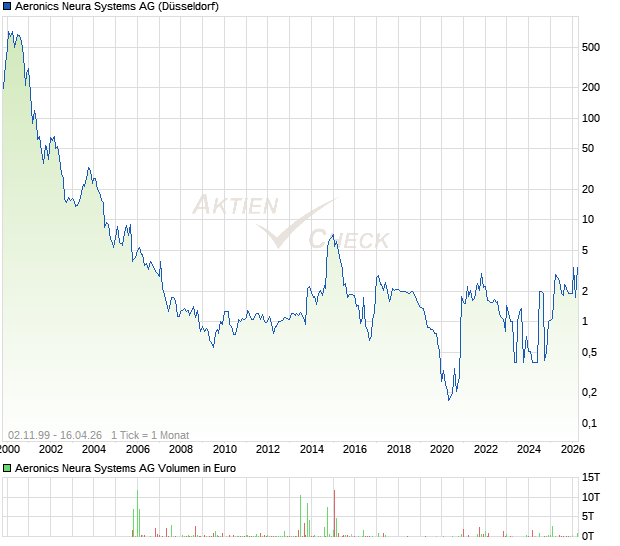Screen dimensions: 620x546
Task: Select the 2010 year label on the time axis
Action: point(224,450)
